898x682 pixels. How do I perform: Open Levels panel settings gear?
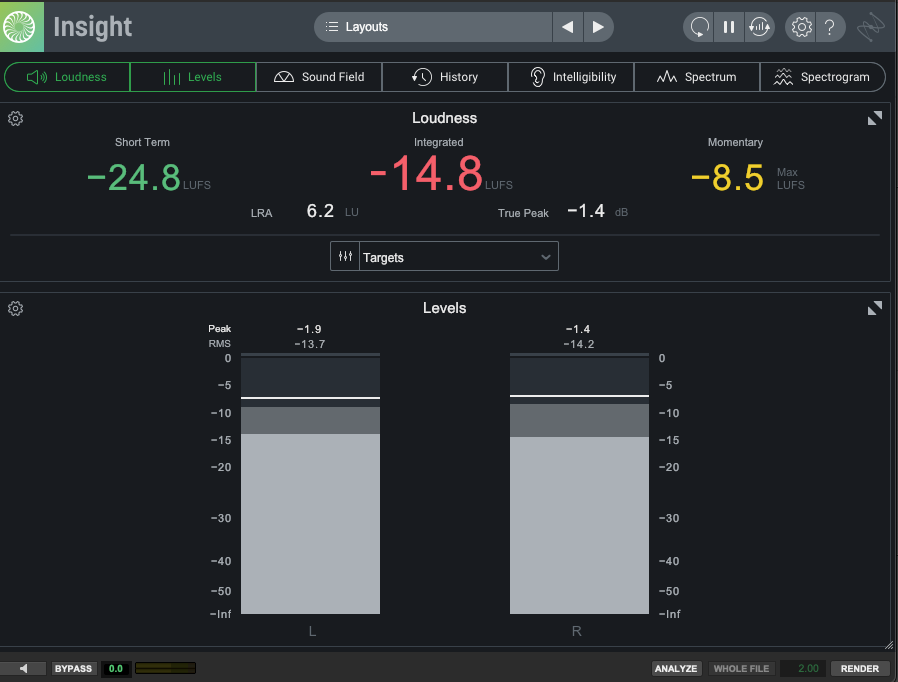[x=15, y=309]
